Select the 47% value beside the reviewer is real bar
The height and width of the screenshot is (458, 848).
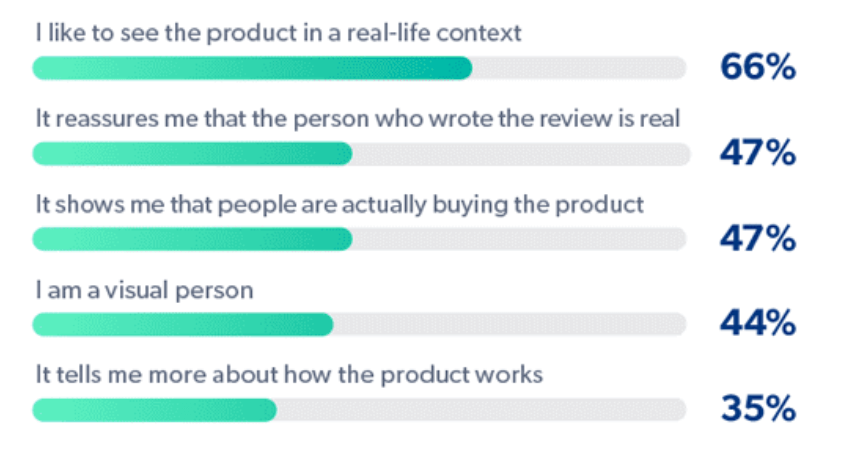[x=758, y=154]
